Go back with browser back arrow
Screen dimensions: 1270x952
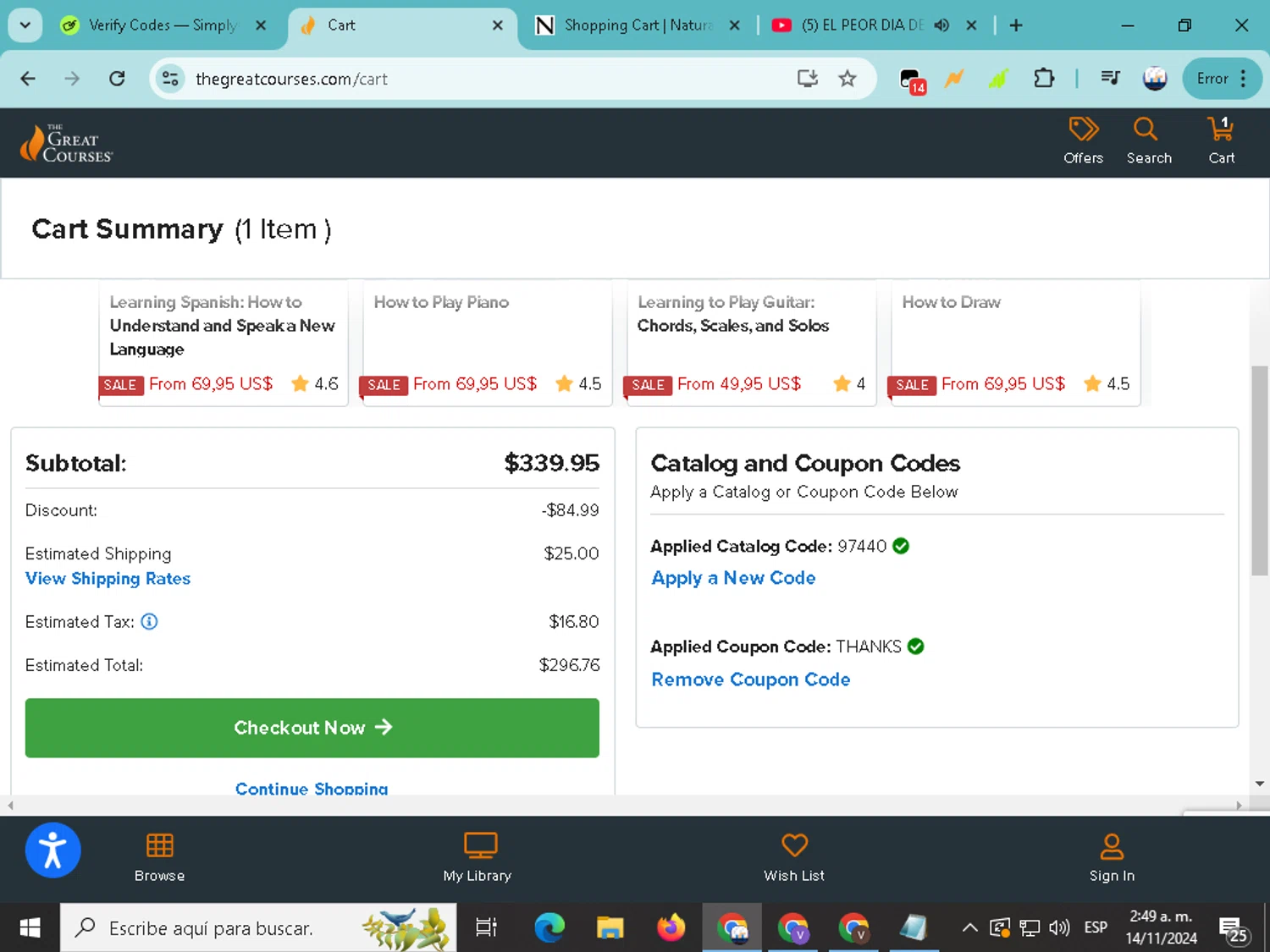click(28, 79)
